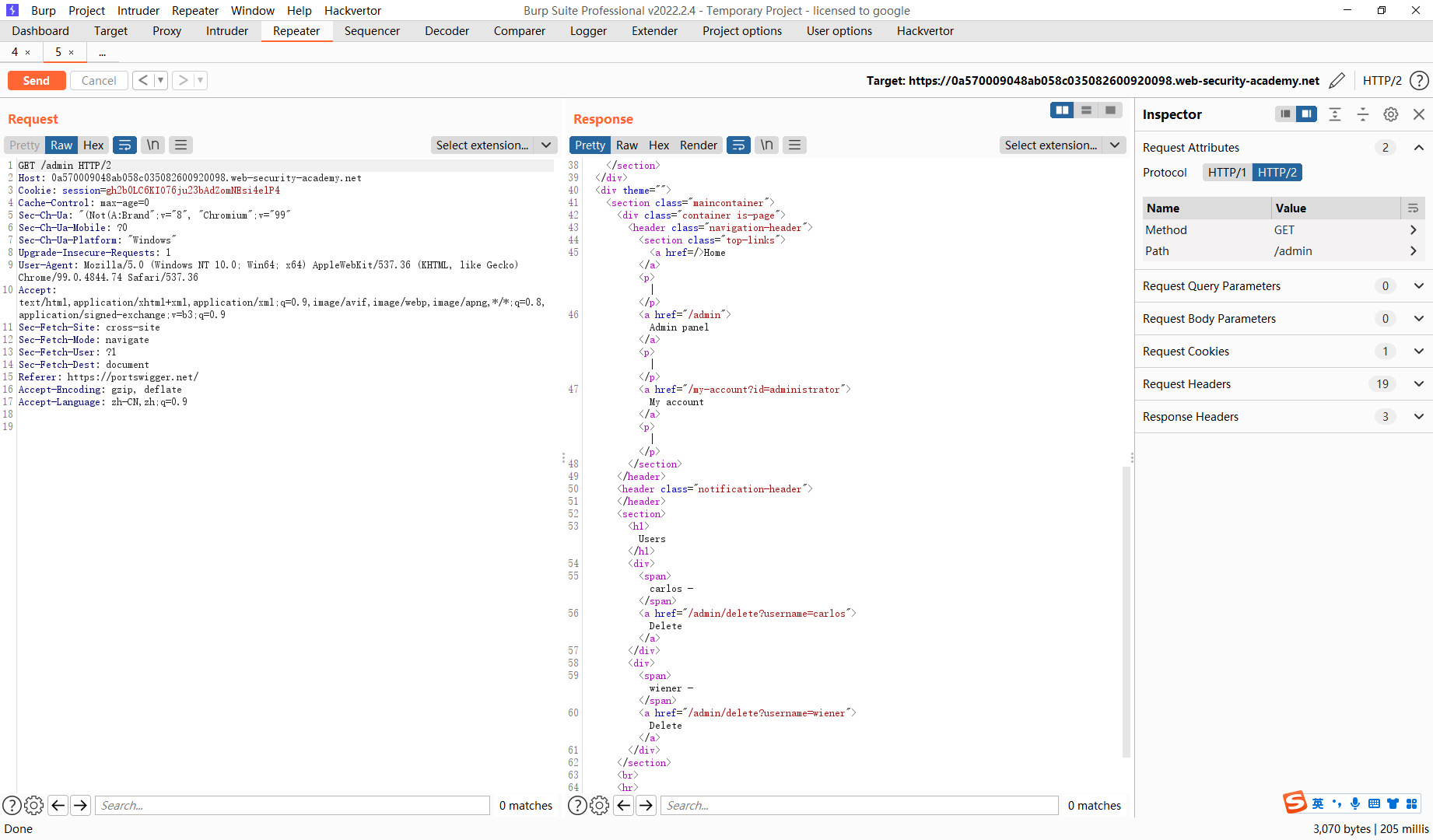Click the pencil icon to edit the target
This screenshot has height=840, width=1433.
coord(1338,80)
